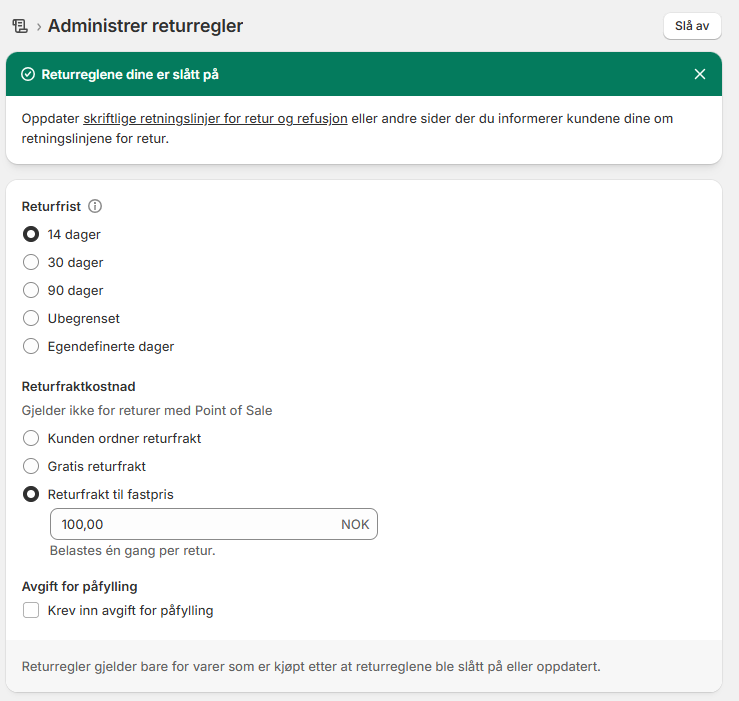Choose Egendefinerte dager option
The height and width of the screenshot is (701, 739).
31,347
